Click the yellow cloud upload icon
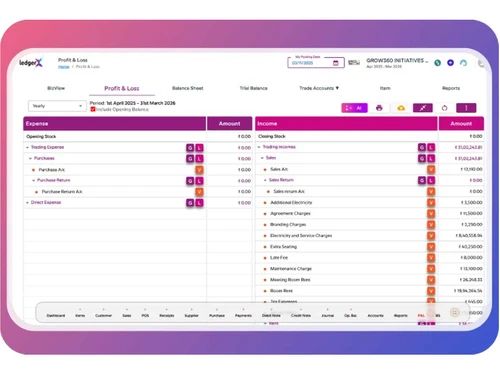This screenshot has height=375, width=500. (x=401, y=108)
